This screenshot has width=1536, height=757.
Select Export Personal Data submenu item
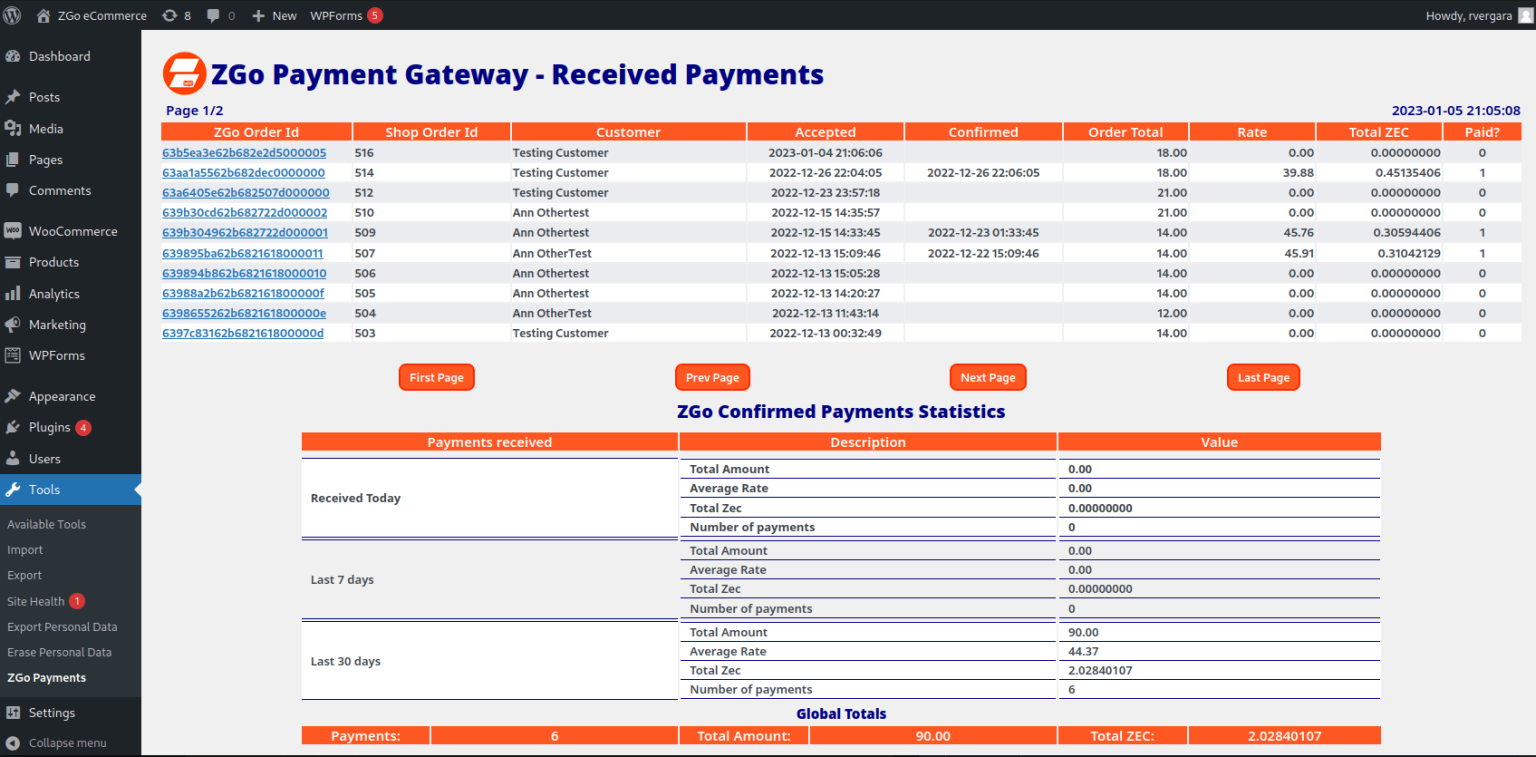(62, 627)
